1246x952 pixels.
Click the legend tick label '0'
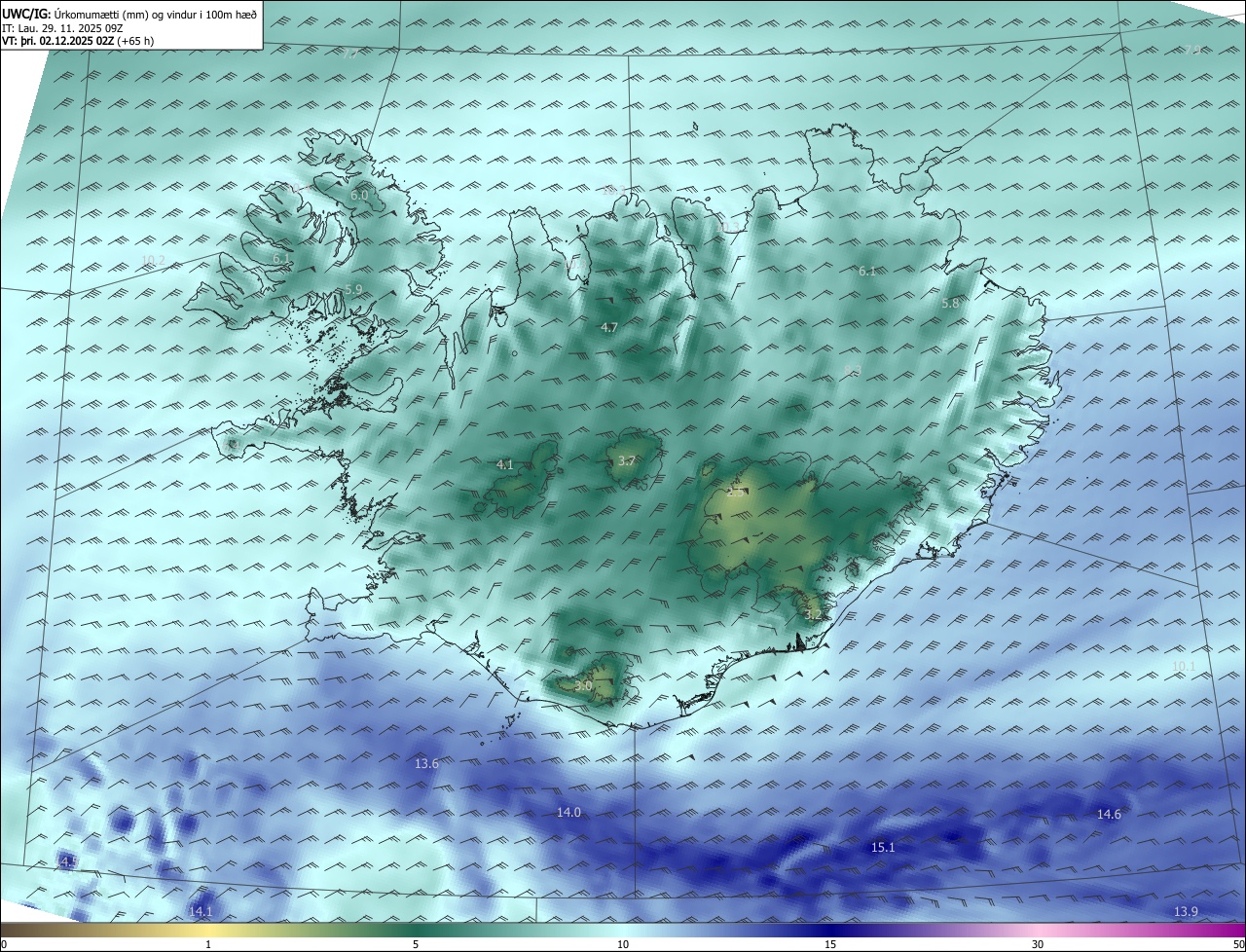pyautogui.click(x=4, y=944)
